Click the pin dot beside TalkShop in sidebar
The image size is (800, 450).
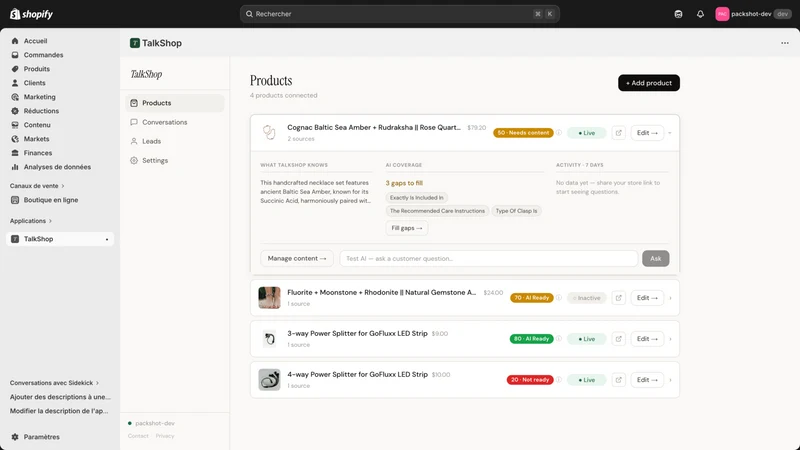107,239
